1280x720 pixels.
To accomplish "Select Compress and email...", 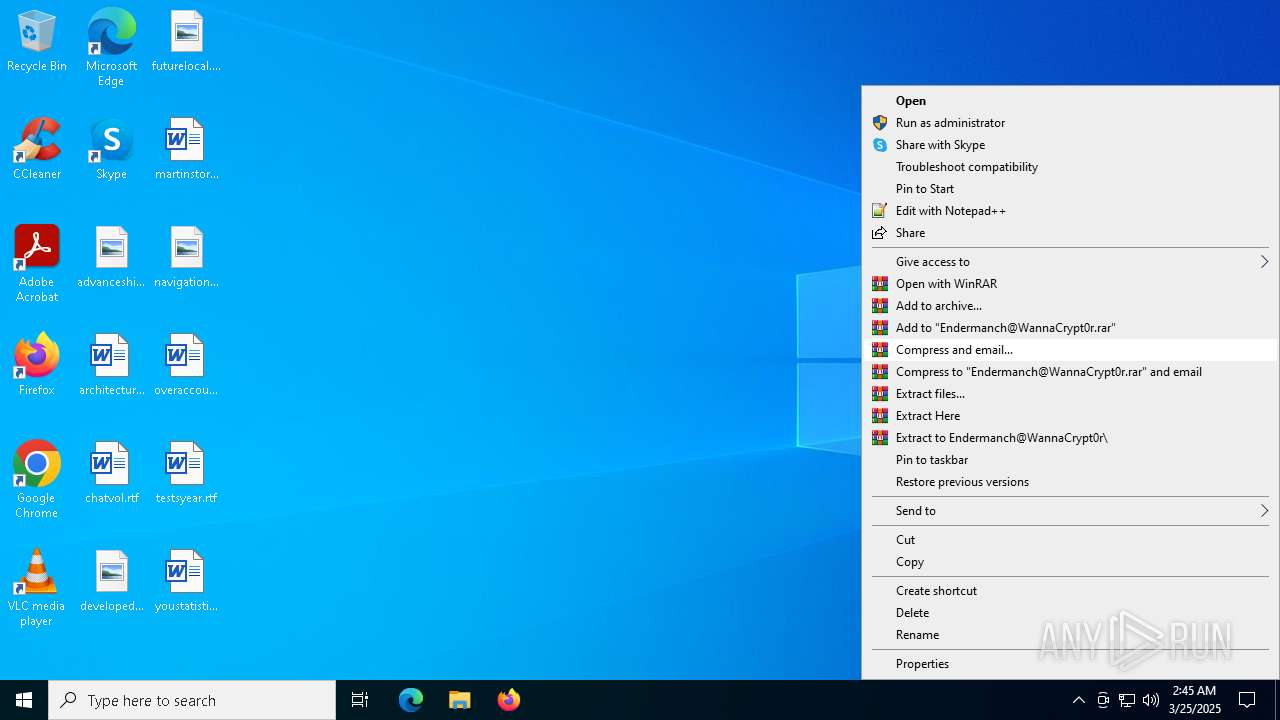I will tap(1070, 350).
